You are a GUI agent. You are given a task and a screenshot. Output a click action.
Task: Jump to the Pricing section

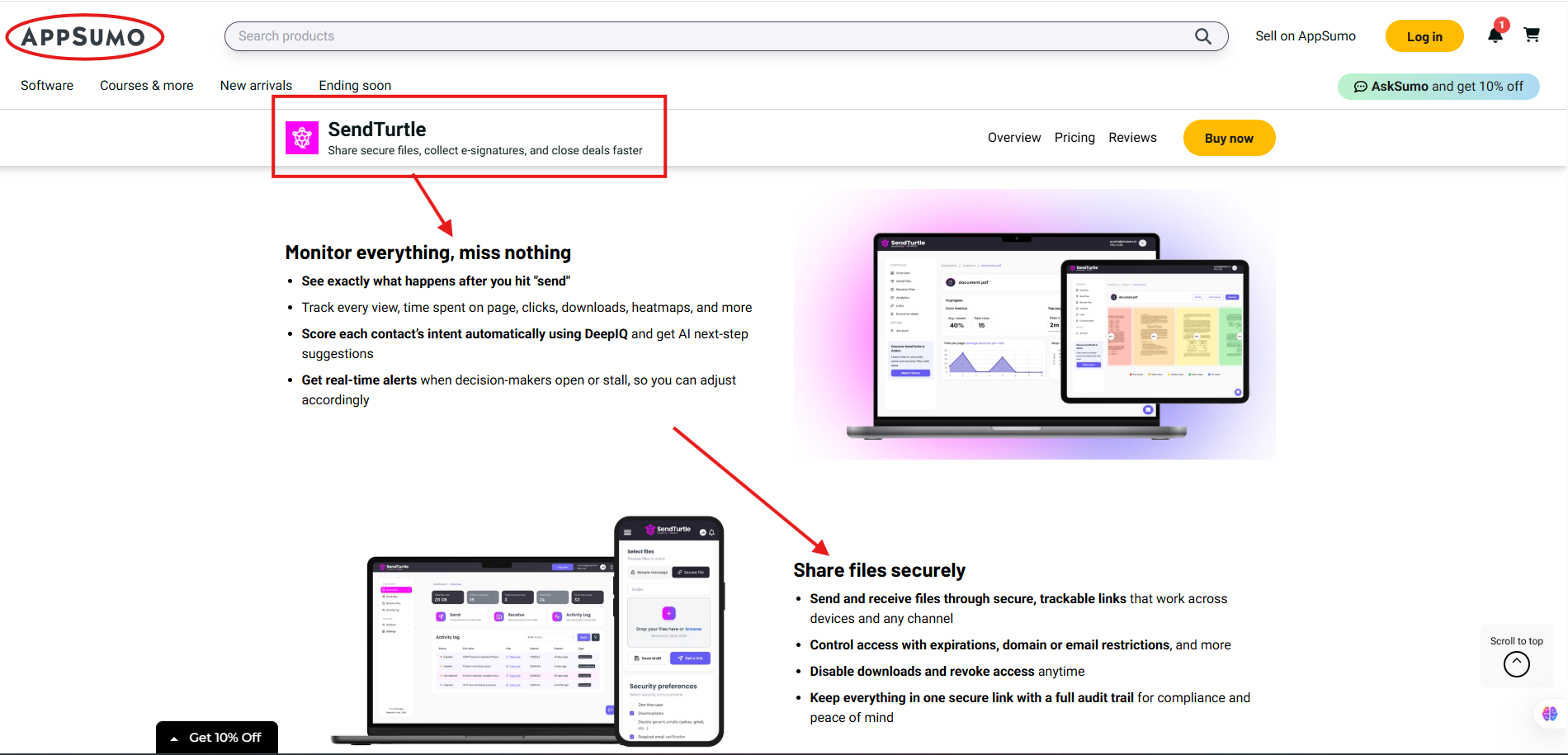click(1074, 138)
